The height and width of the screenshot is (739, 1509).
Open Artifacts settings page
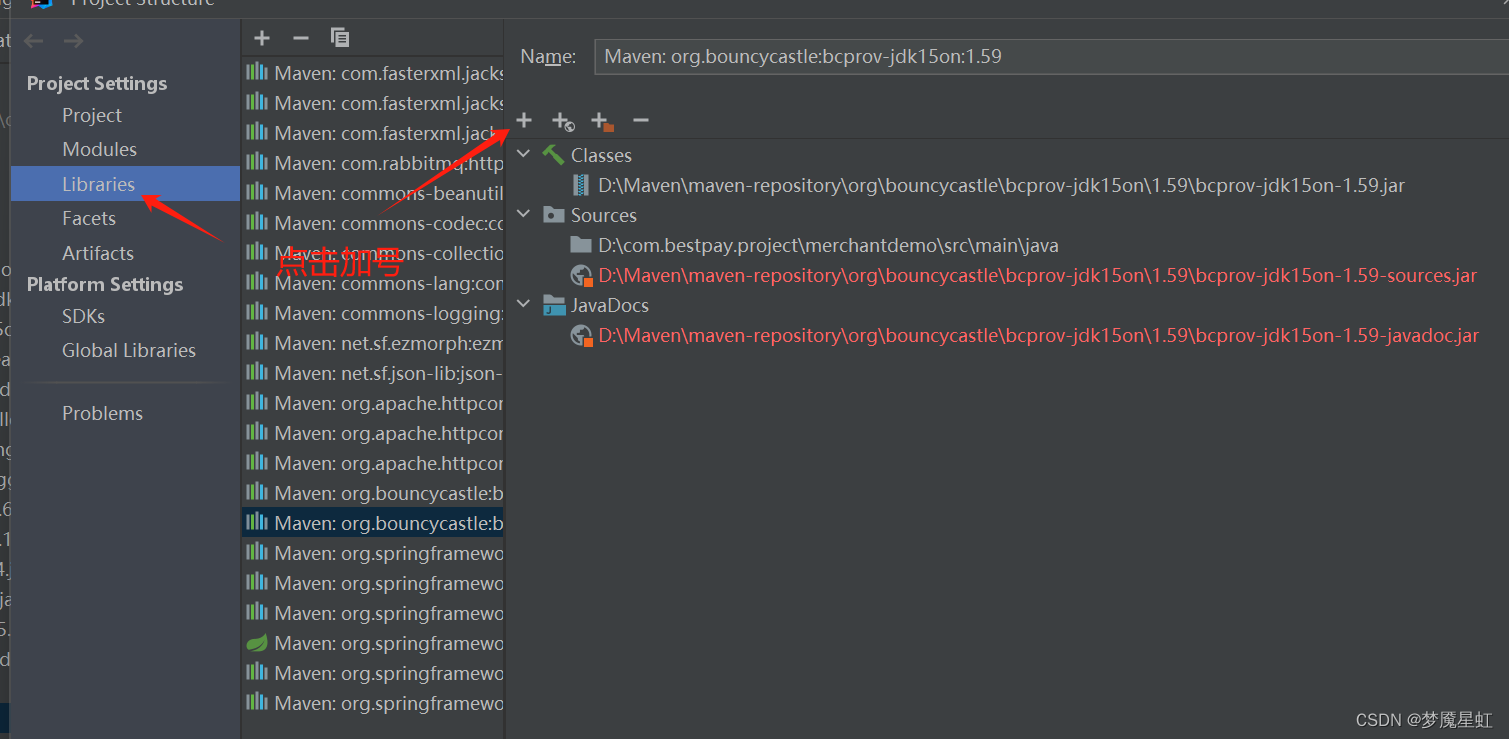98,253
